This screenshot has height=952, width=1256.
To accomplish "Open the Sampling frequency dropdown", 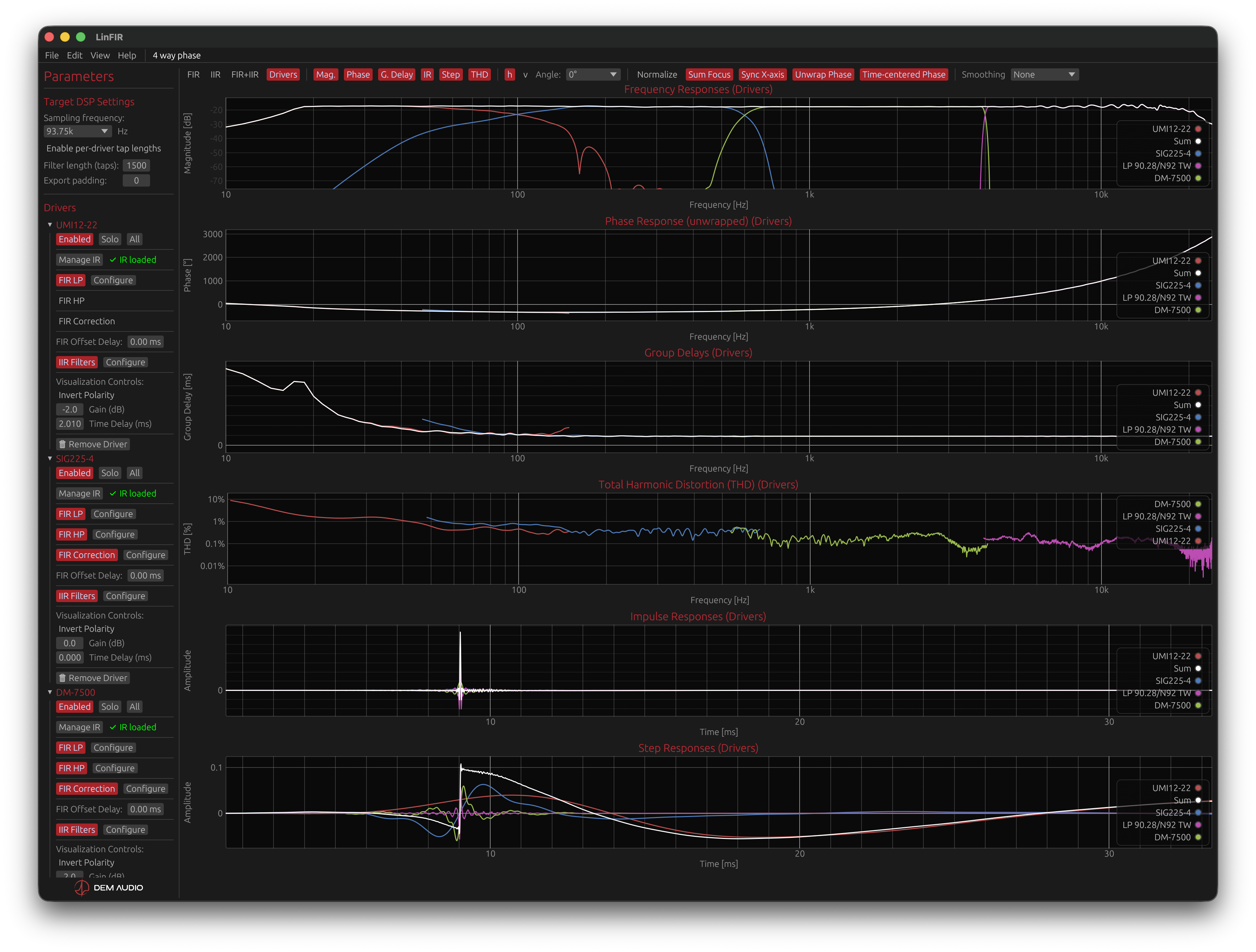I will [x=77, y=131].
